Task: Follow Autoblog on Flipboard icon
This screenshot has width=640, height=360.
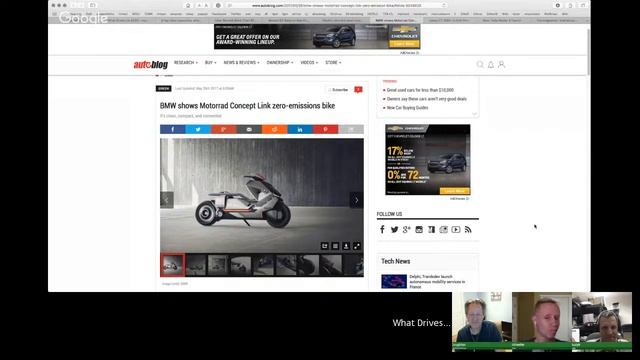Action: (x=431, y=229)
